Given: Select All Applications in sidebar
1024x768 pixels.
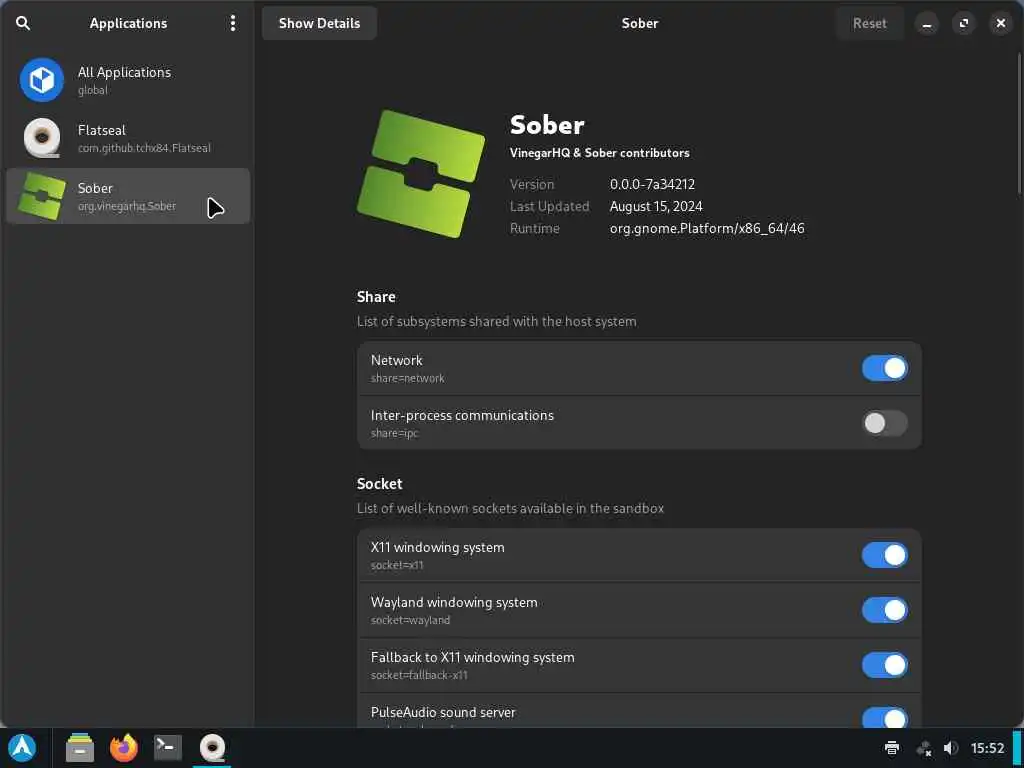Looking at the screenshot, I should tap(128, 80).
